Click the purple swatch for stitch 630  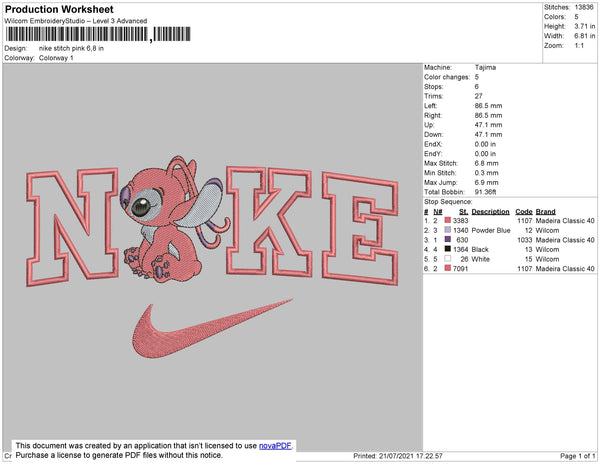(x=447, y=239)
